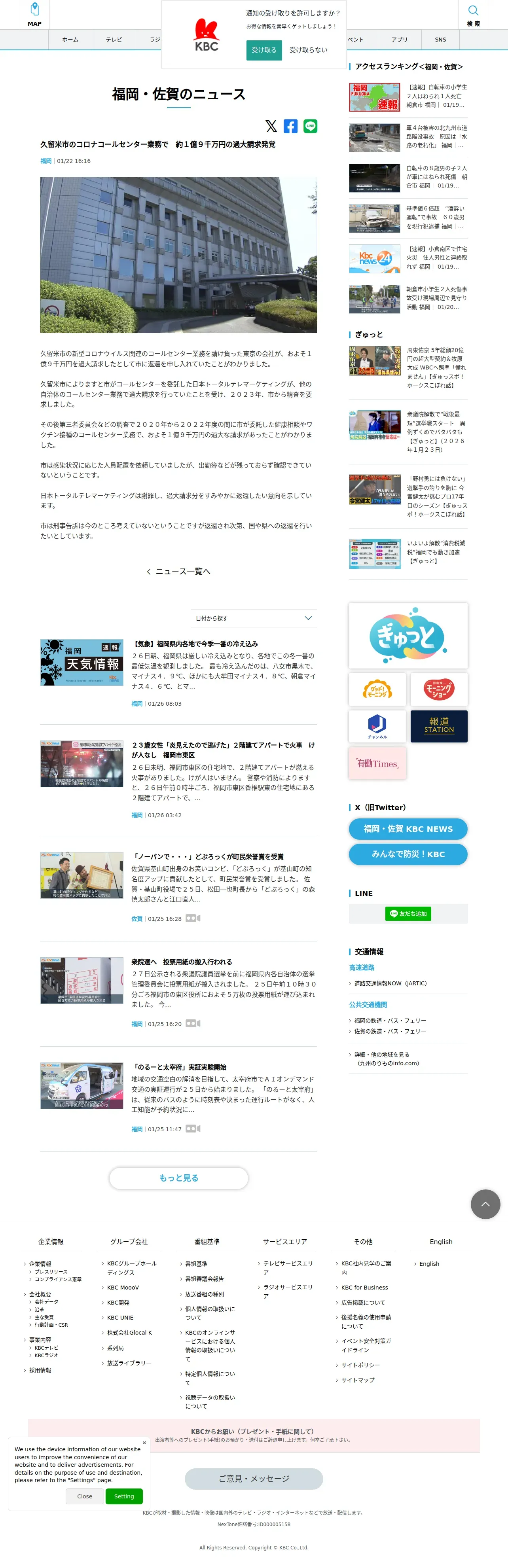Viewport: 508px width, 1568px height.
Task: Open the 福岡・佐賀 KBC NEWS Twitter button
Action: [408, 829]
